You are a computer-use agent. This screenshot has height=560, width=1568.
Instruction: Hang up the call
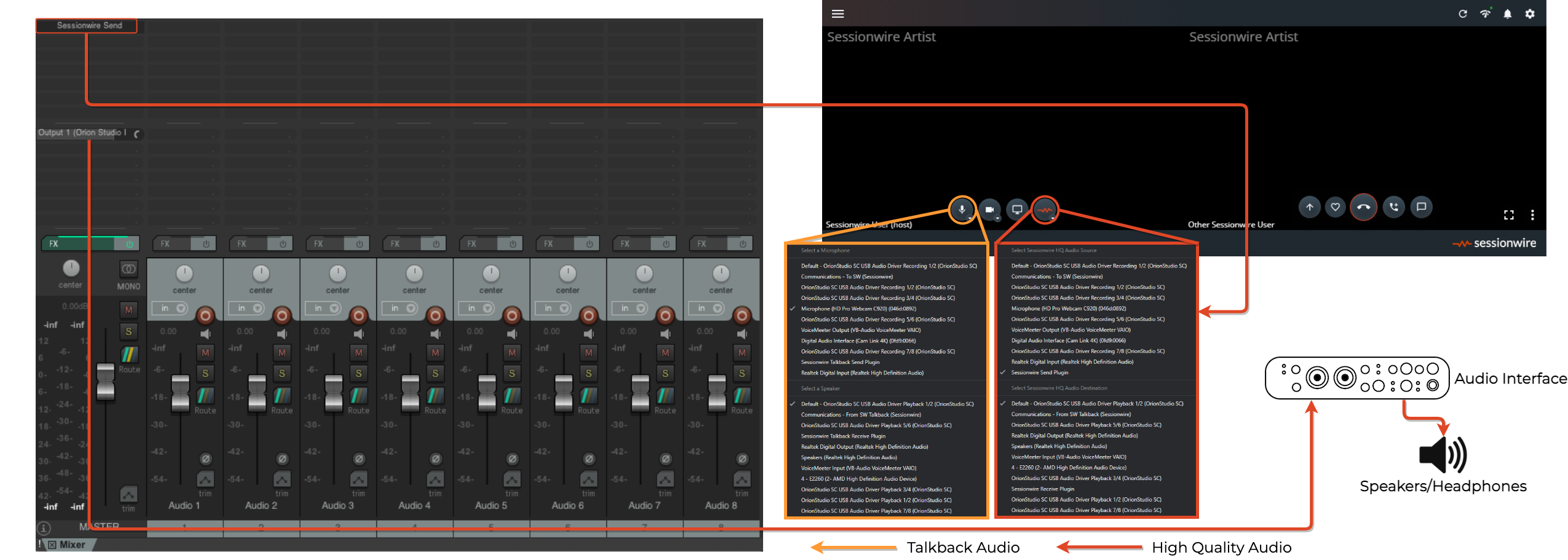click(1363, 207)
